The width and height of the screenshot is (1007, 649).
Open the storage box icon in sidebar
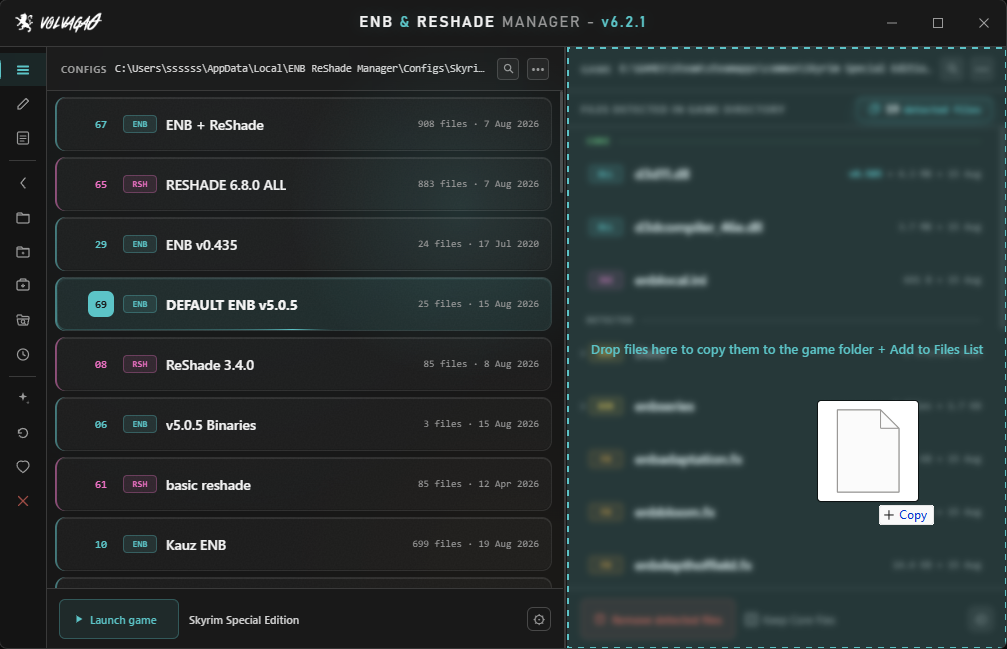(22, 320)
